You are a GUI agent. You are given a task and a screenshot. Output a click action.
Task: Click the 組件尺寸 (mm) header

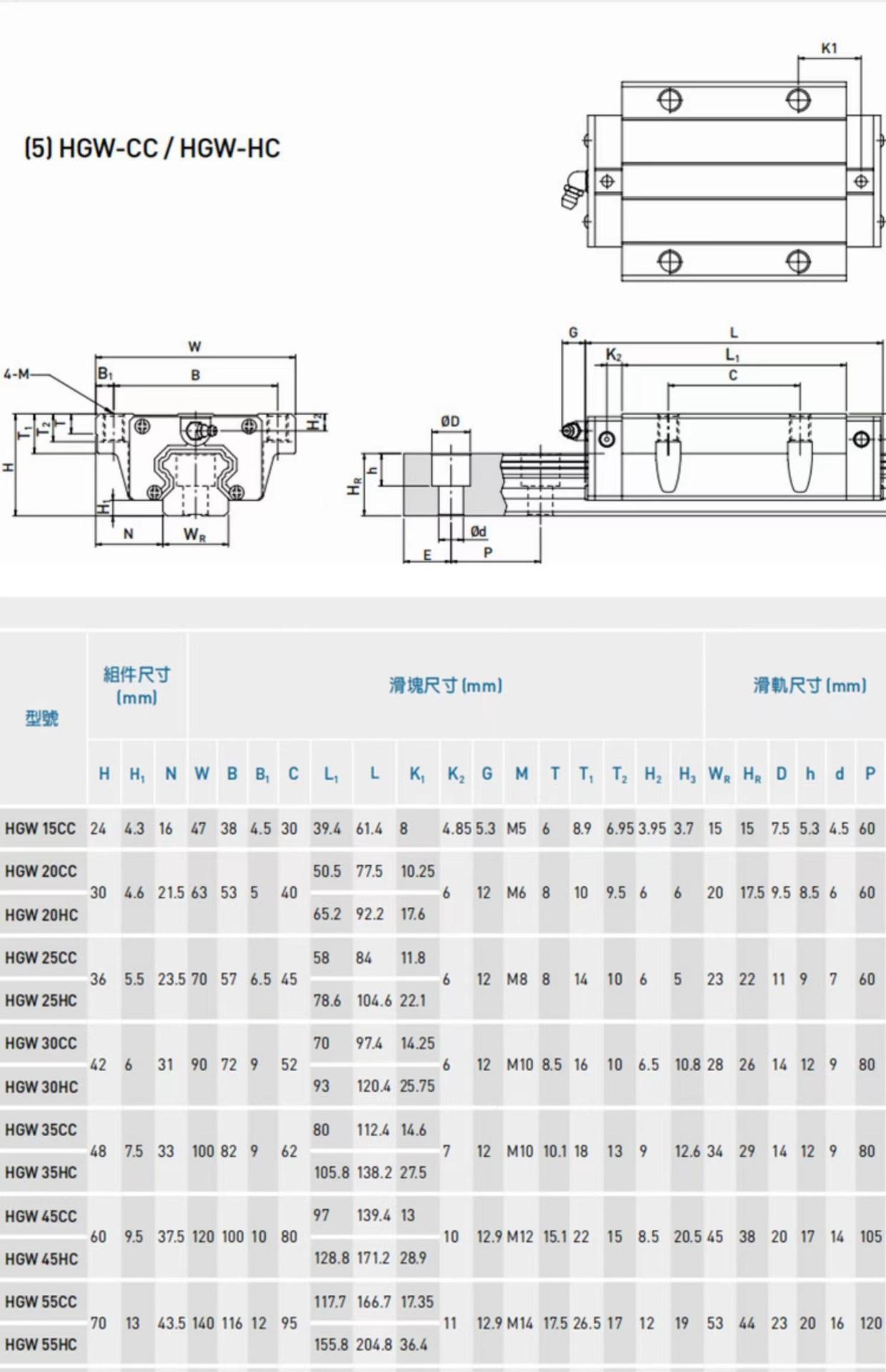136,685
